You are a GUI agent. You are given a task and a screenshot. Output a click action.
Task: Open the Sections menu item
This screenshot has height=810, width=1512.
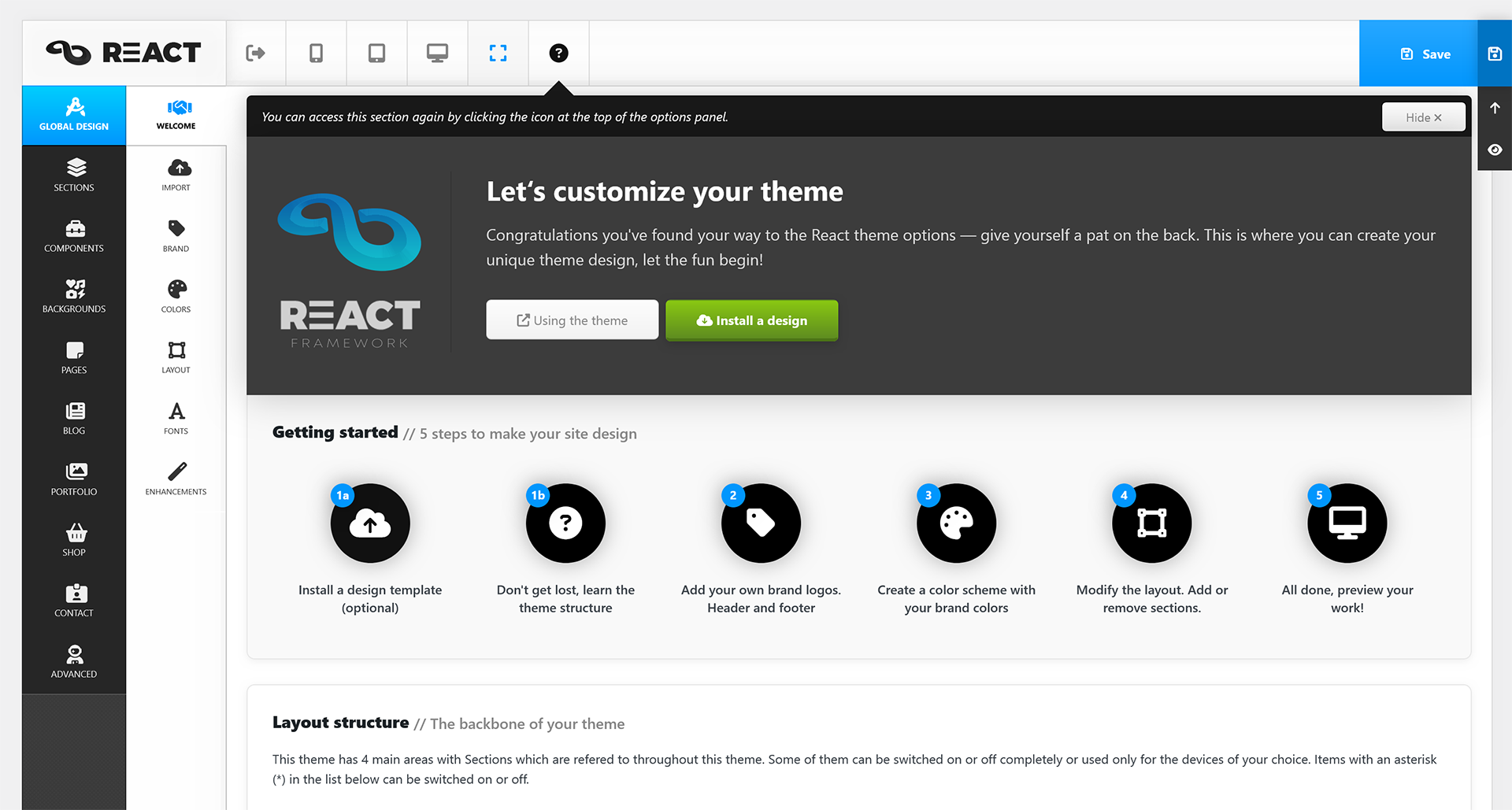pos(74,176)
